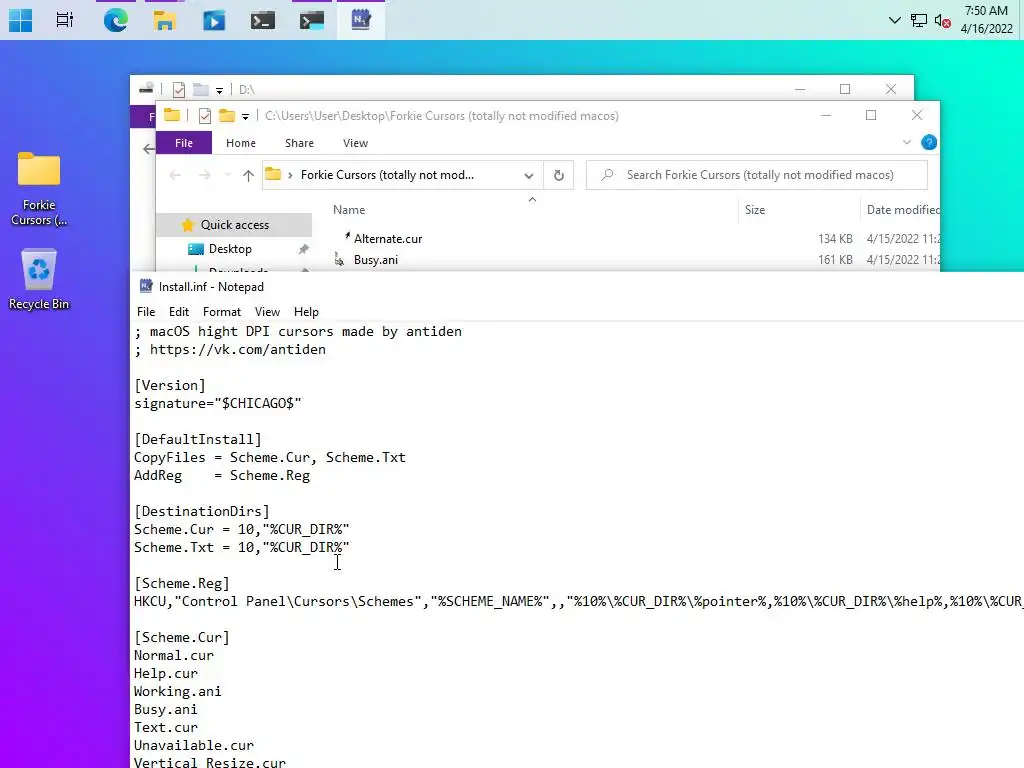Viewport: 1024px width, 768px height.
Task: Click the [Scheme.Reg] section line
Action: point(182,583)
